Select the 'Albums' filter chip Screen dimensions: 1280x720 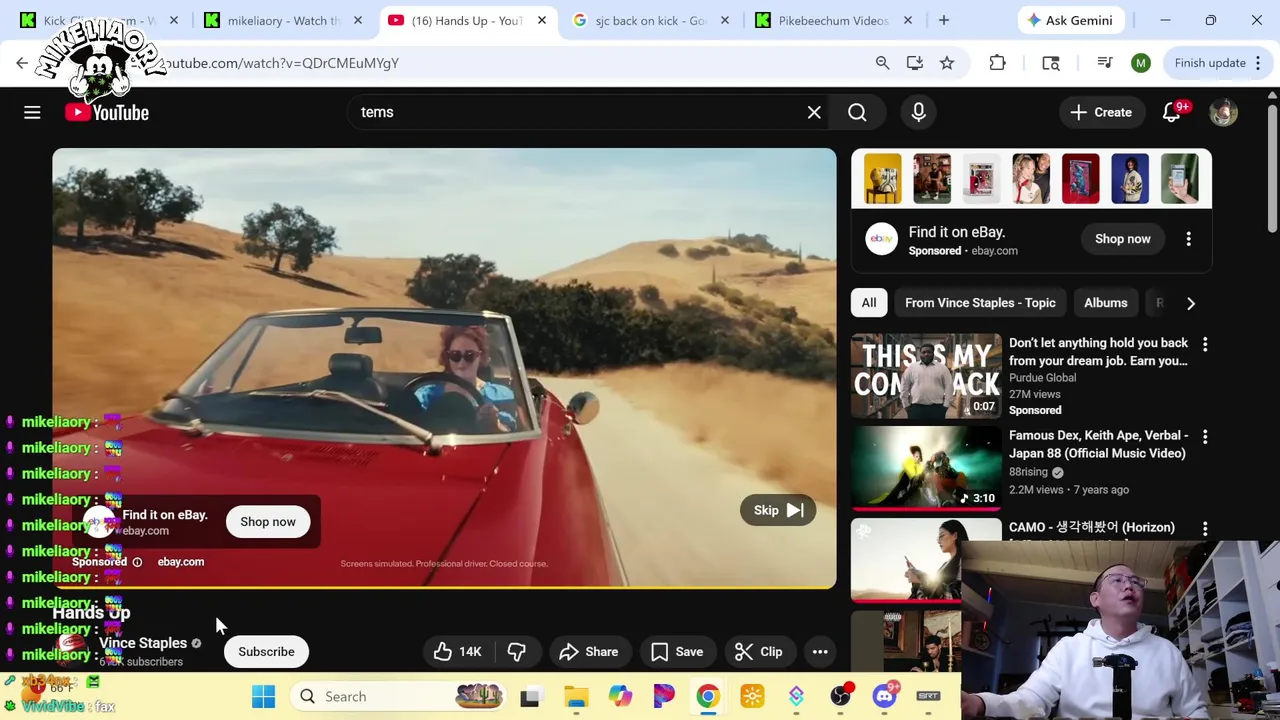[x=1105, y=303]
